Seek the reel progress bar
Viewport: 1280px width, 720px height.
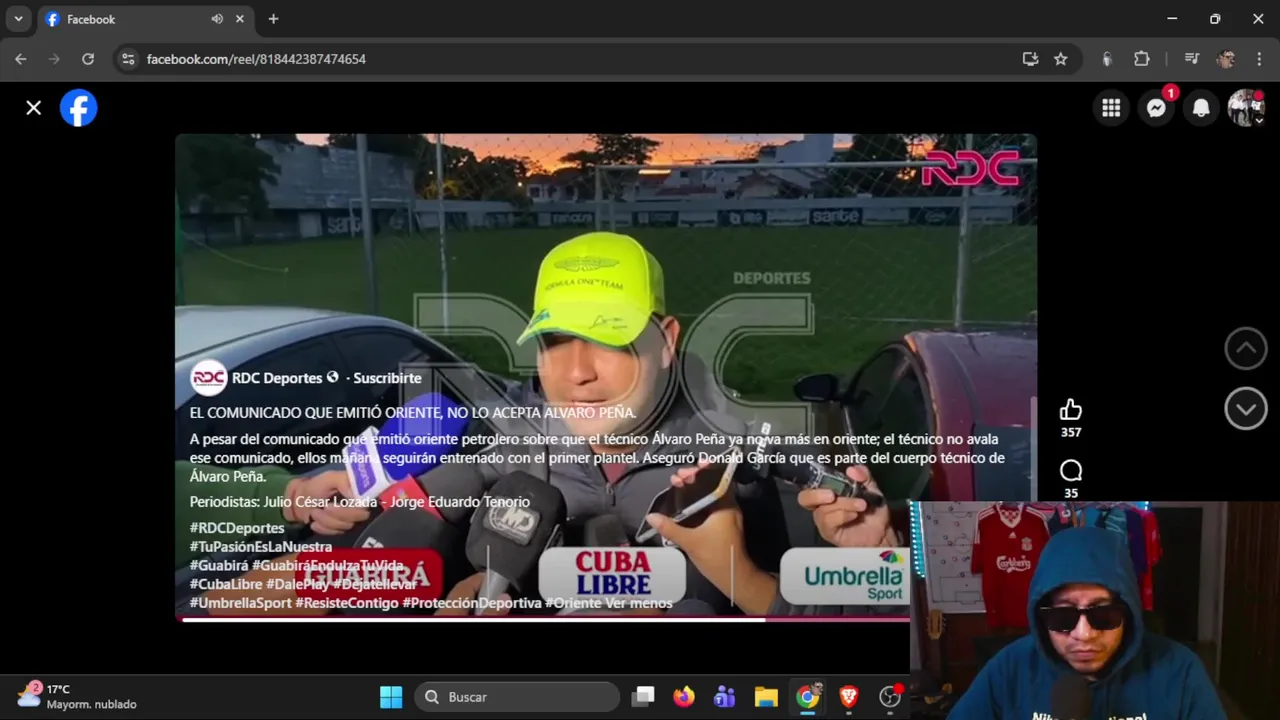tap(545, 619)
